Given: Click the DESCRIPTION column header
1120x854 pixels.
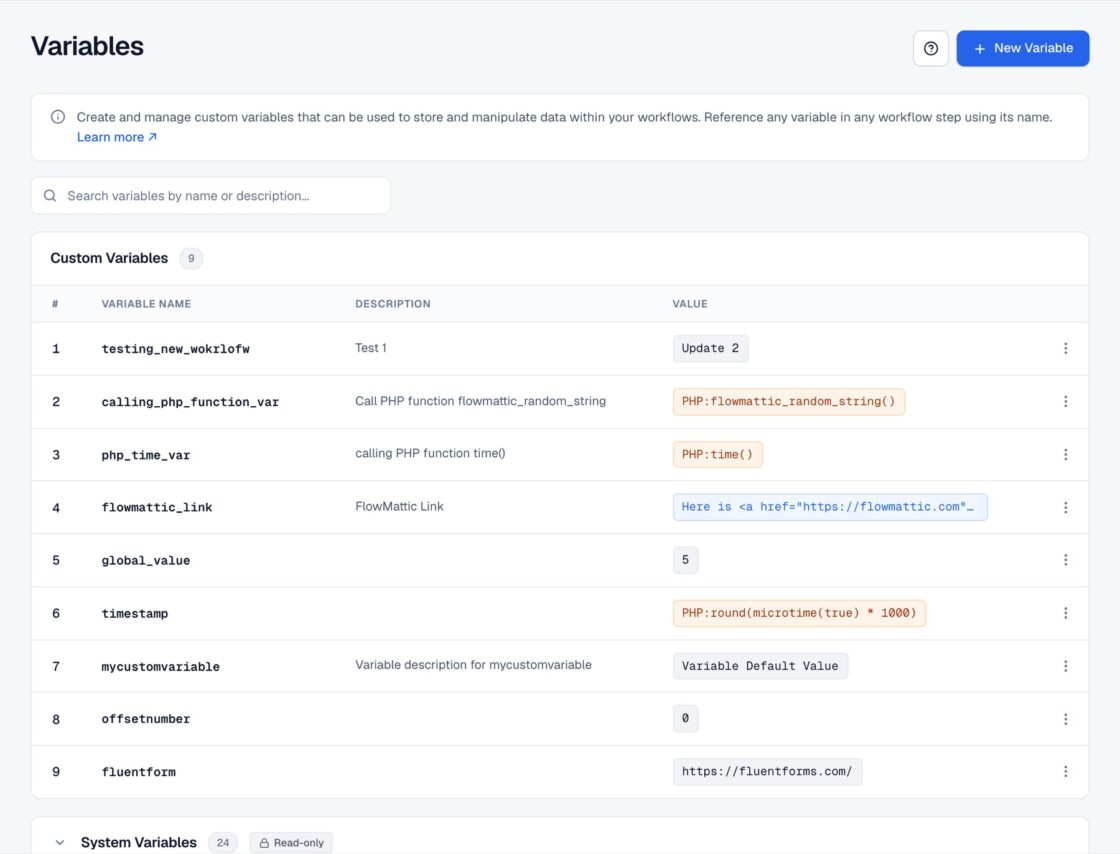Looking at the screenshot, I should pos(393,304).
